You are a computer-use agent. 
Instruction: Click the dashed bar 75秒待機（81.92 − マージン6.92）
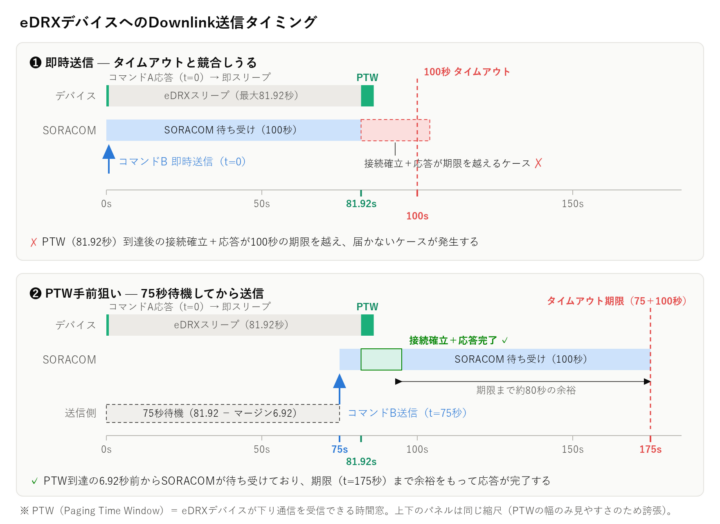(223, 413)
